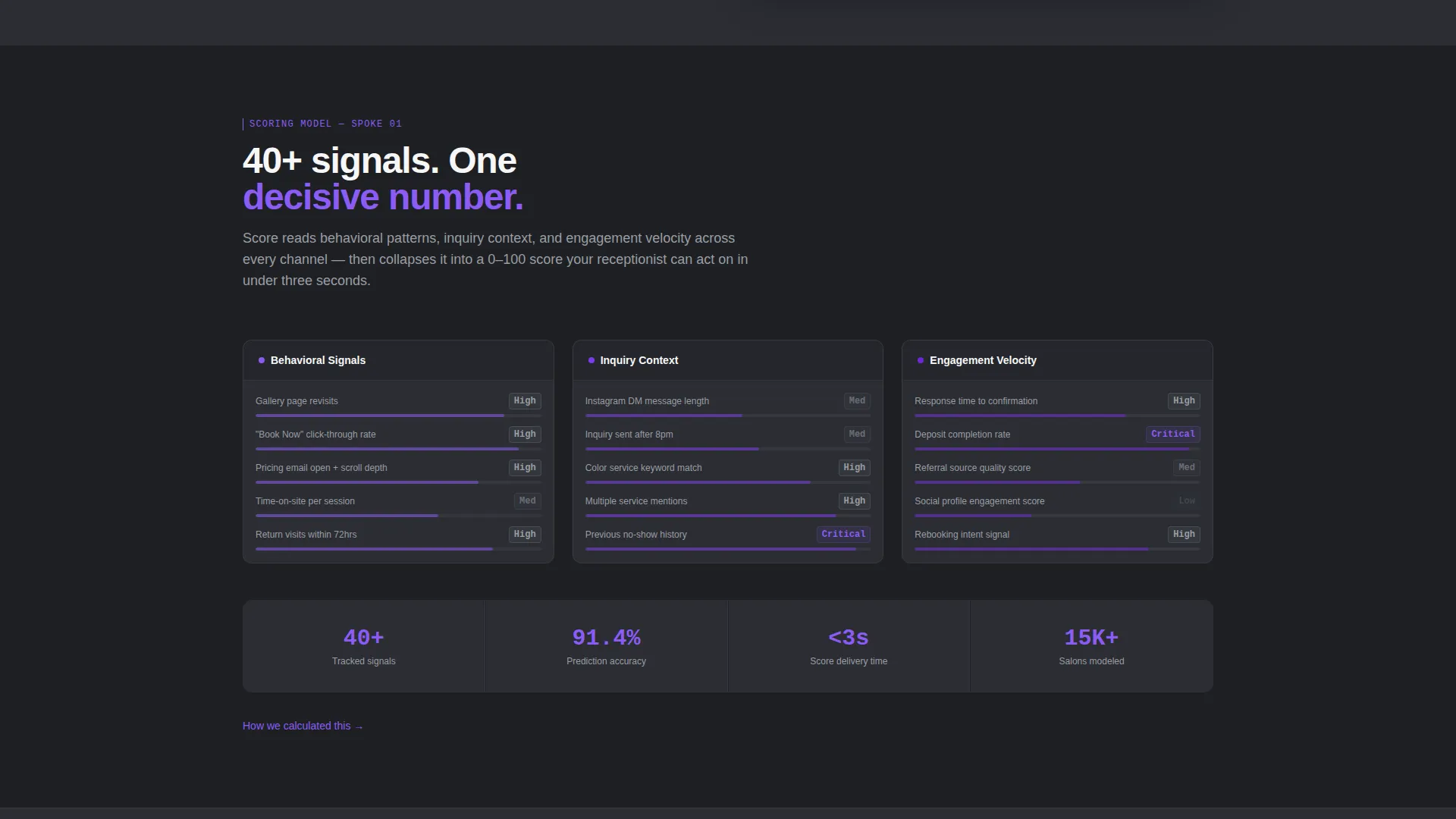1456x819 pixels.
Task: Click the progress bar under Gallery page revisits
Action: pyautogui.click(x=398, y=416)
